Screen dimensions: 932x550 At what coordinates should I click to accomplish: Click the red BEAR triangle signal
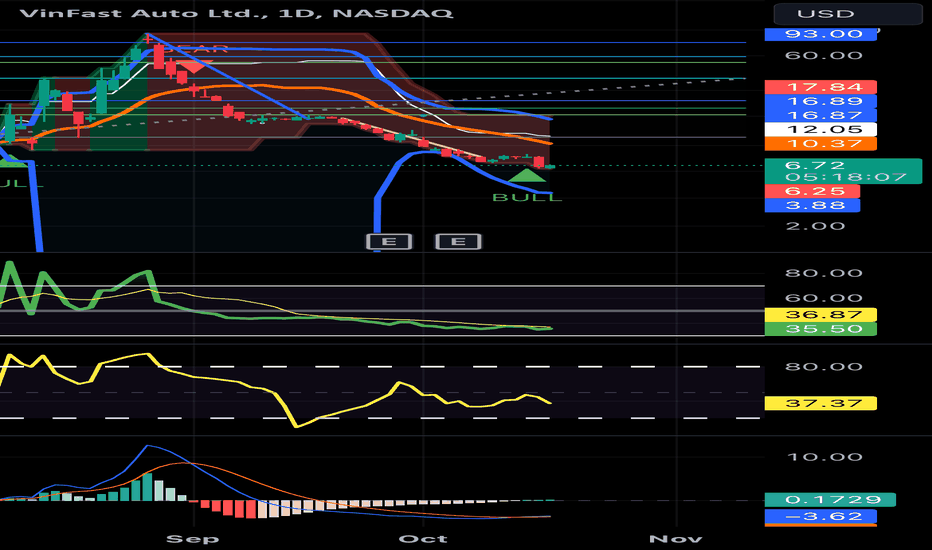pyautogui.click(x=193, y=67)
